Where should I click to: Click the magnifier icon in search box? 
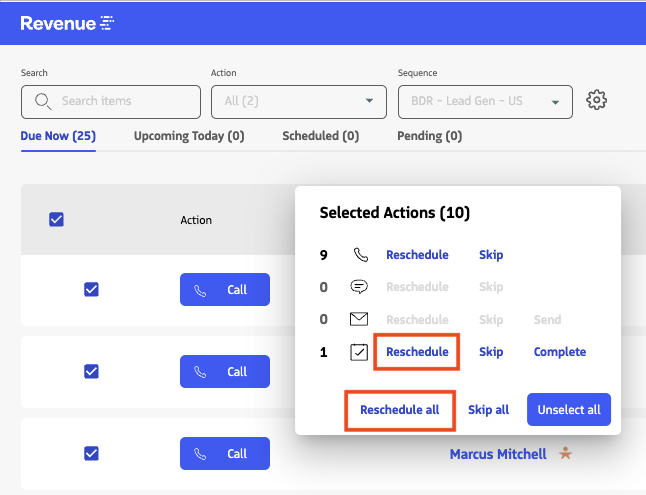tap(43, 101)
